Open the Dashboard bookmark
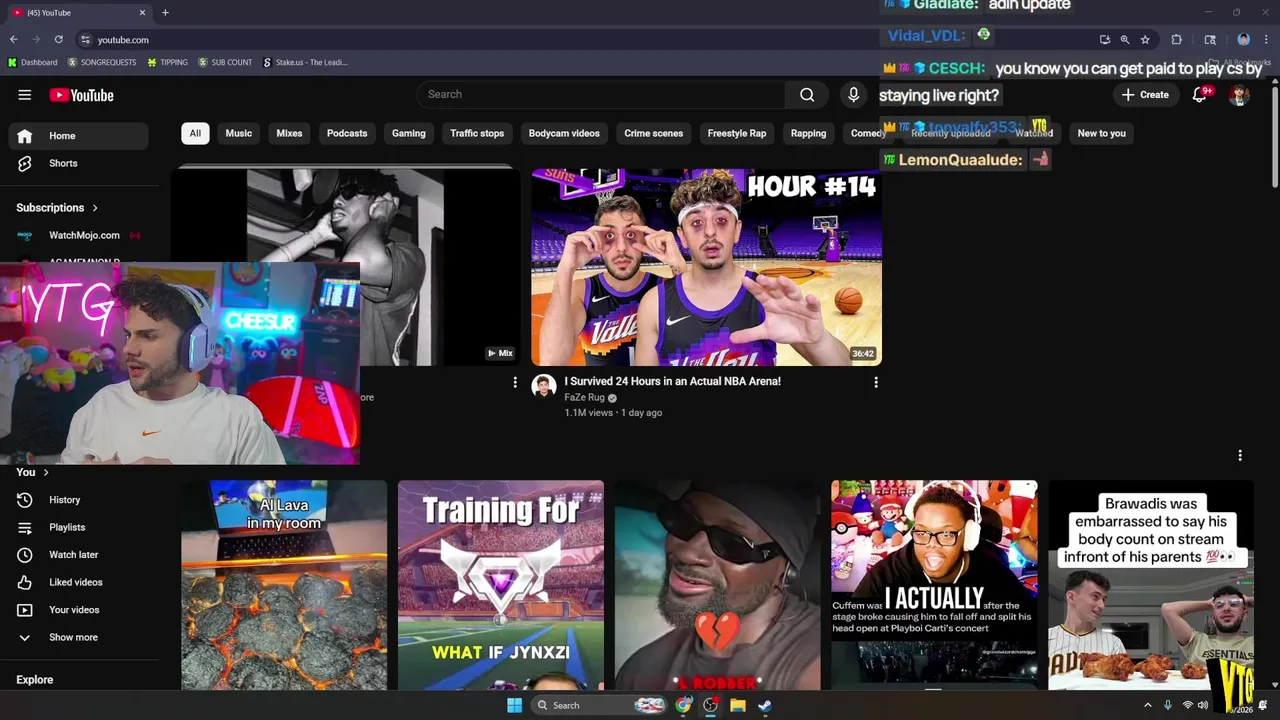This screenshot has height=720, width=1280. 32,62
